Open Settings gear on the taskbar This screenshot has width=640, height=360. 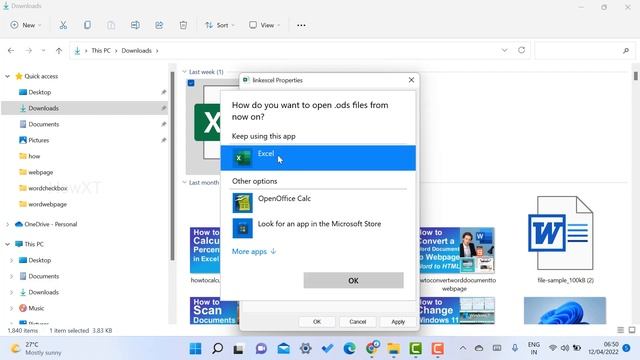305,349
